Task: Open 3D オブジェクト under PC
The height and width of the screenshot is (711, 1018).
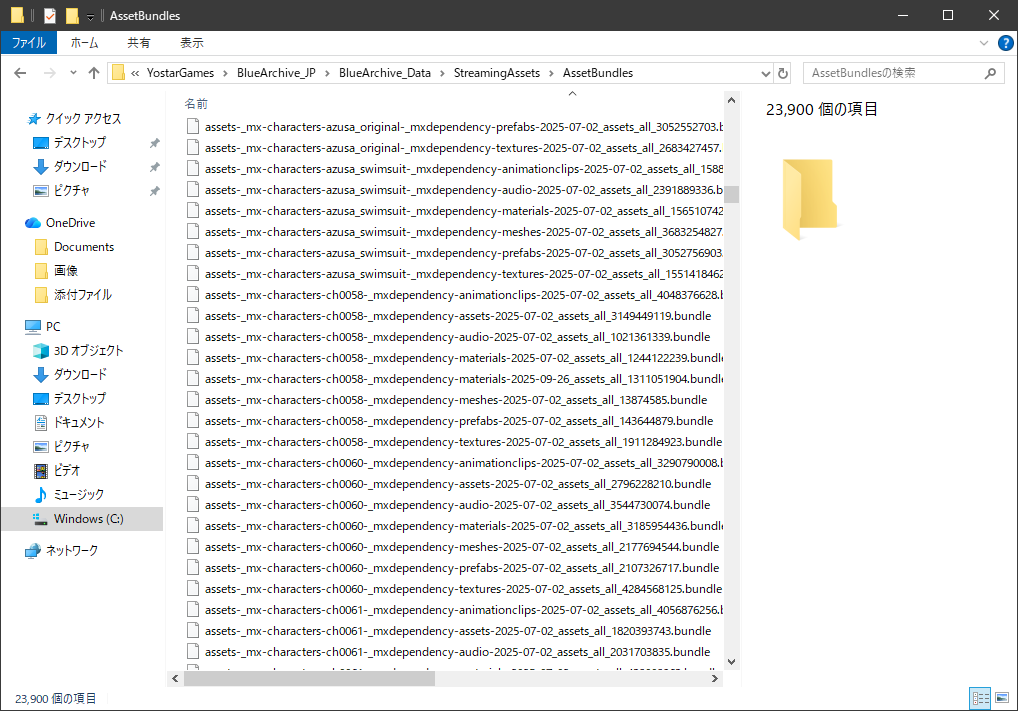Action: pos(88,350)
